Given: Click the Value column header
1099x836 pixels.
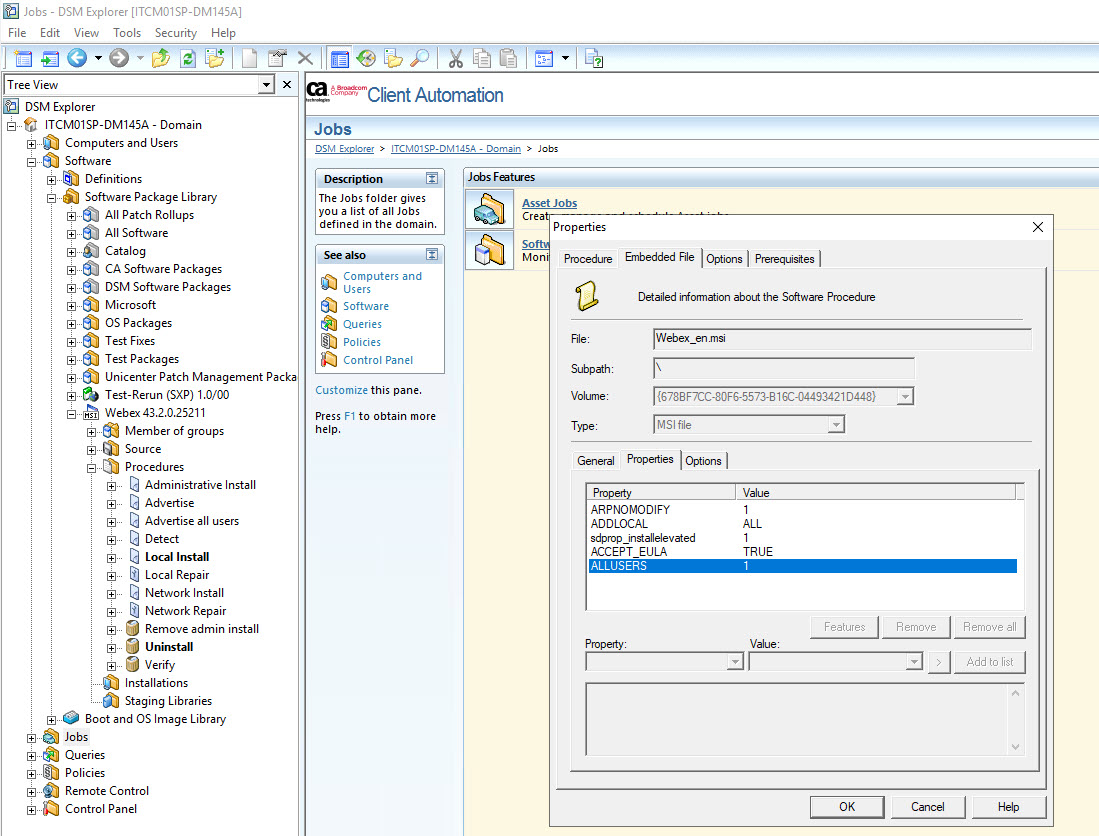Looking at the screenshot, I should [x=875, y=493].
